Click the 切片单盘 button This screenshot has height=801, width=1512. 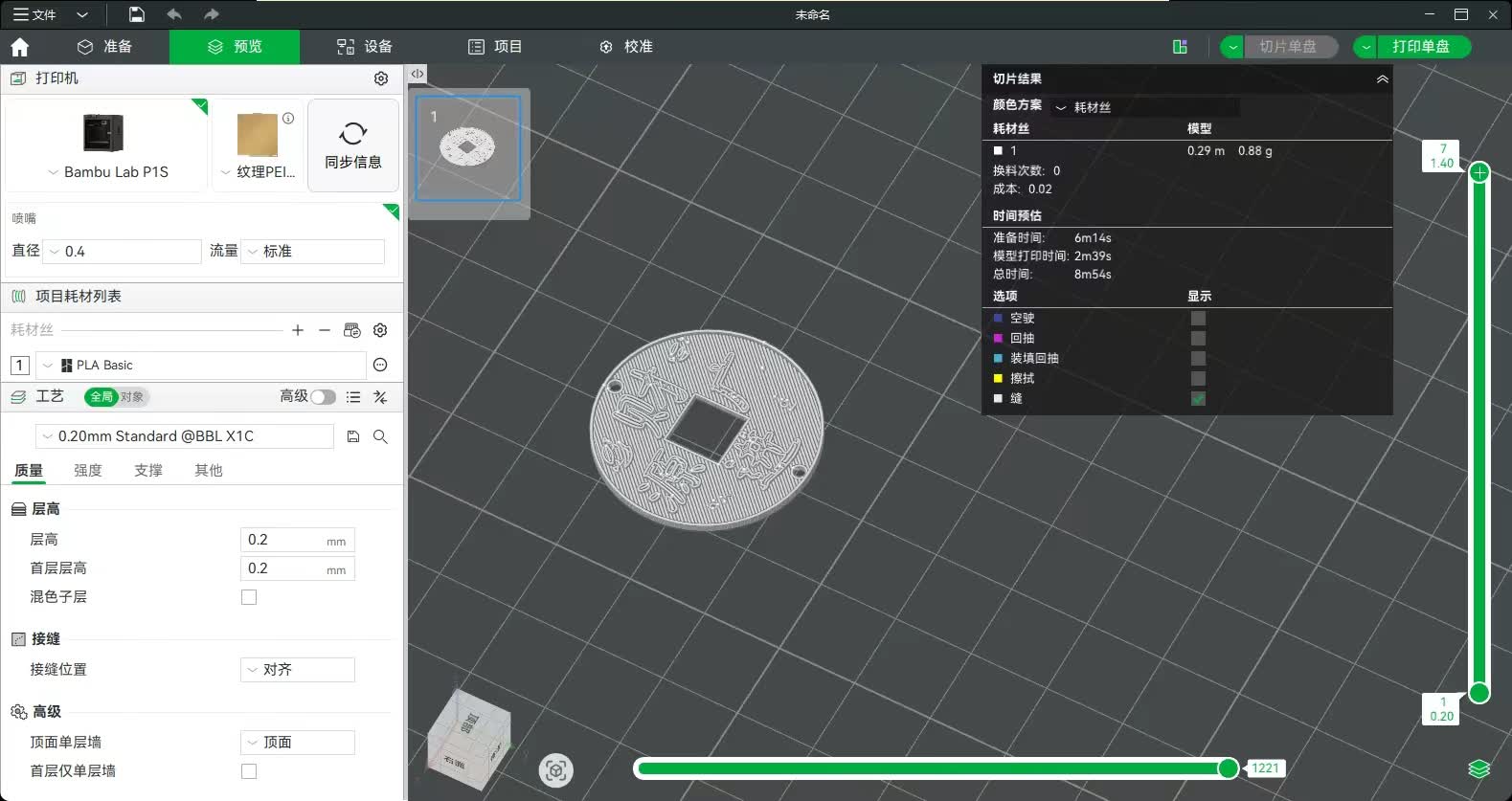(1290, 47)
